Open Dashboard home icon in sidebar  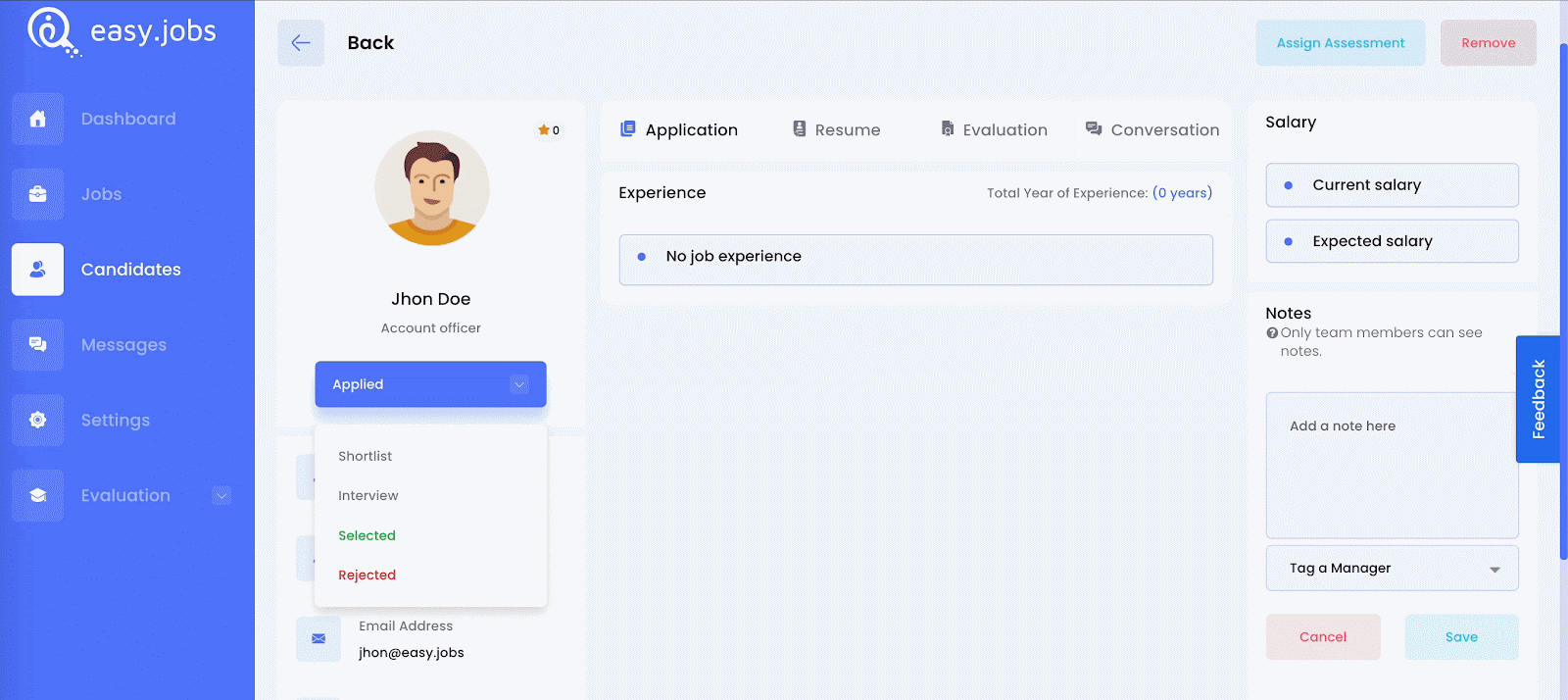pos(37,119)
